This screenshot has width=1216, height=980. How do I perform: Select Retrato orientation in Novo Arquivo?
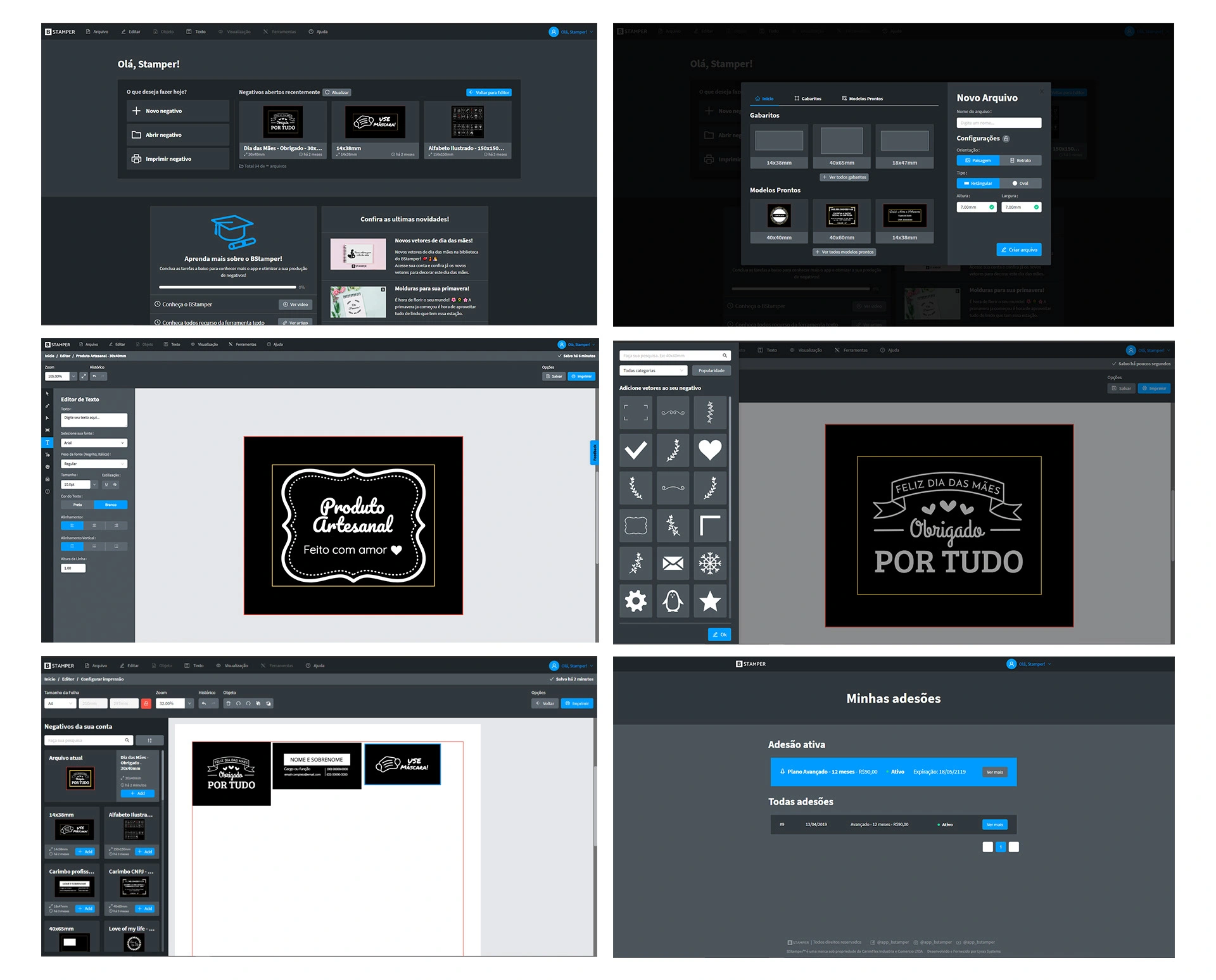(x=1020, y=160)
